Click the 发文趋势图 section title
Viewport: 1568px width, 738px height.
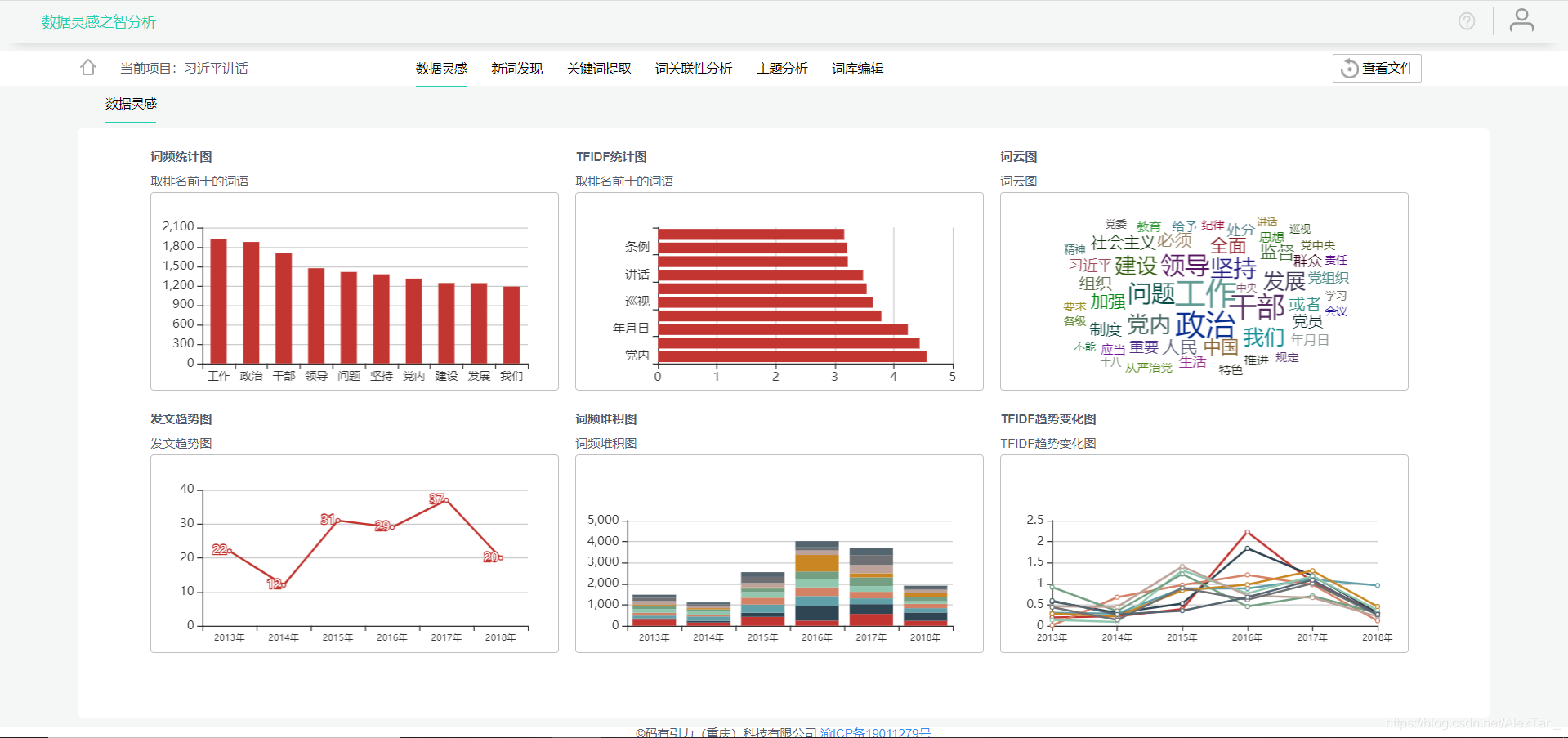tap(181, 418)
